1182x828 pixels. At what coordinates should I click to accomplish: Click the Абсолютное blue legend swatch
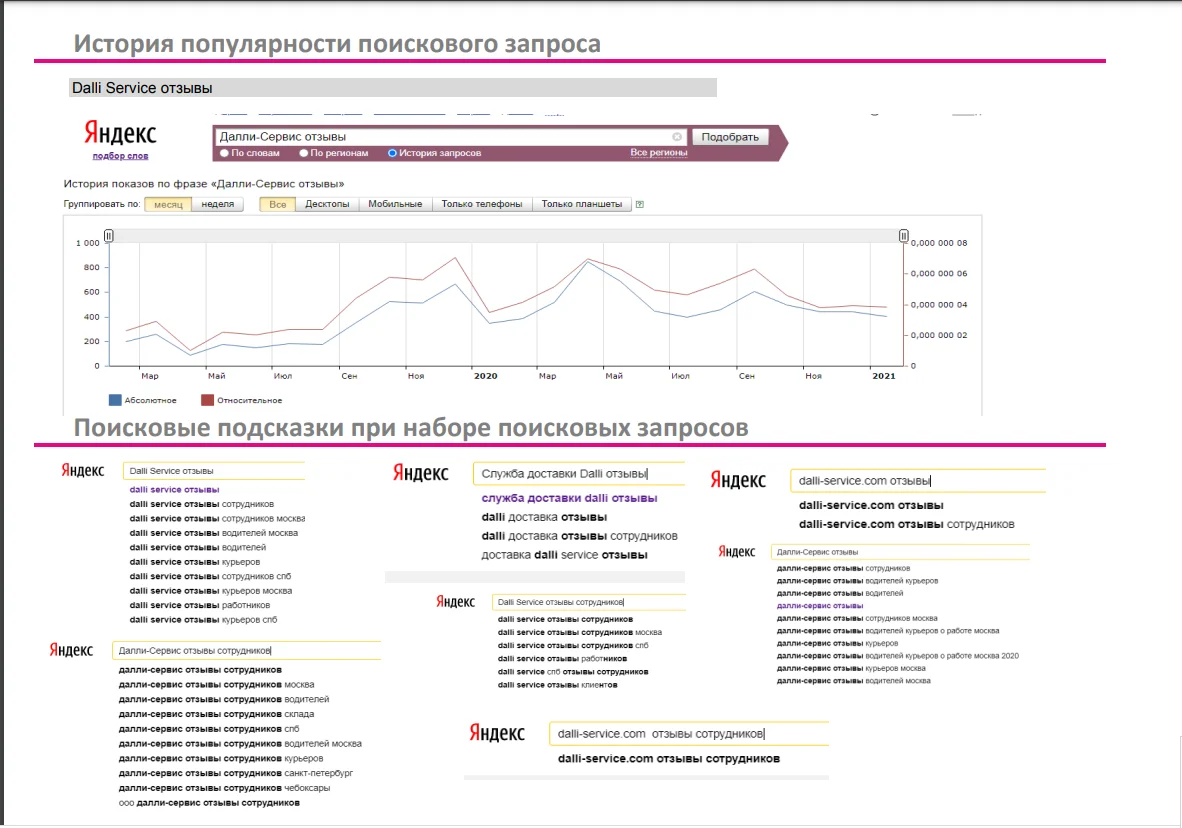[x=115, y=400]
